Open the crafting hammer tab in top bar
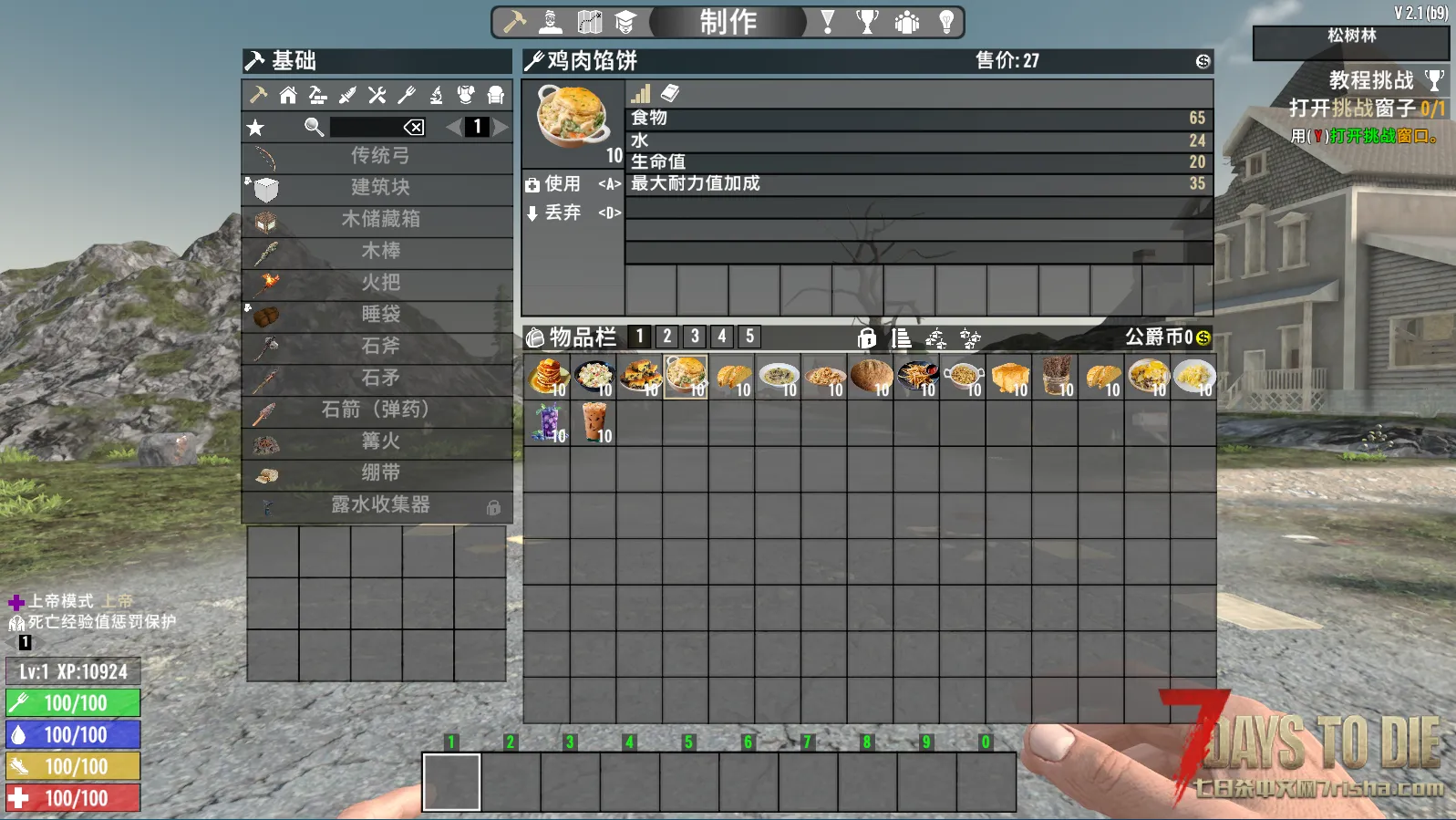This screenshot has width=1456, height=820. point(515,21)
